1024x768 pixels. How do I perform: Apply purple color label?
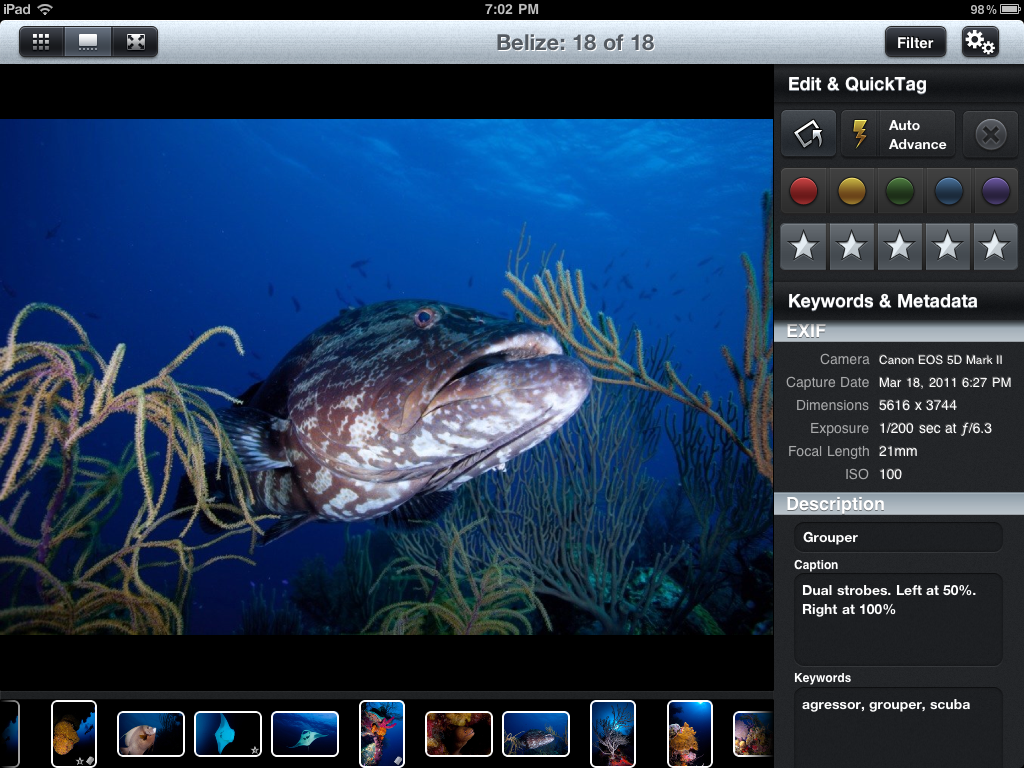click(x=995, y=191)
